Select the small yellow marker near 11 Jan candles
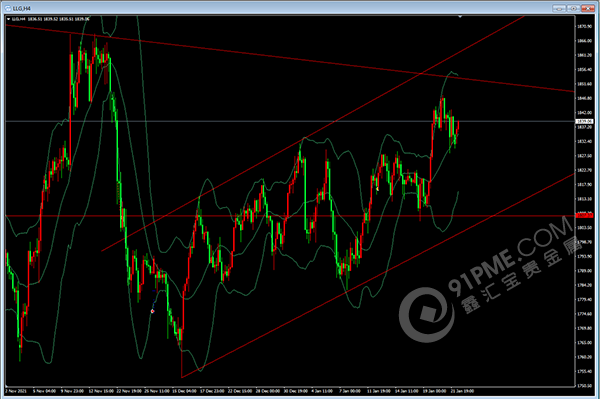 pyautogui.click(x=377, y=189)
